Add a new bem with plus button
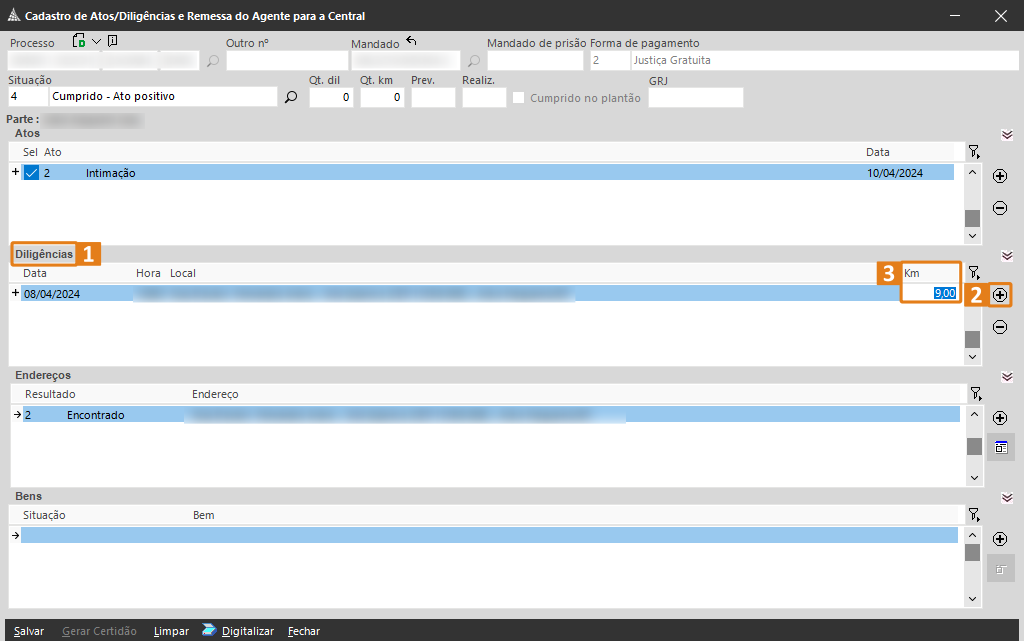The image size is (1024, 641). pos(999,539)
